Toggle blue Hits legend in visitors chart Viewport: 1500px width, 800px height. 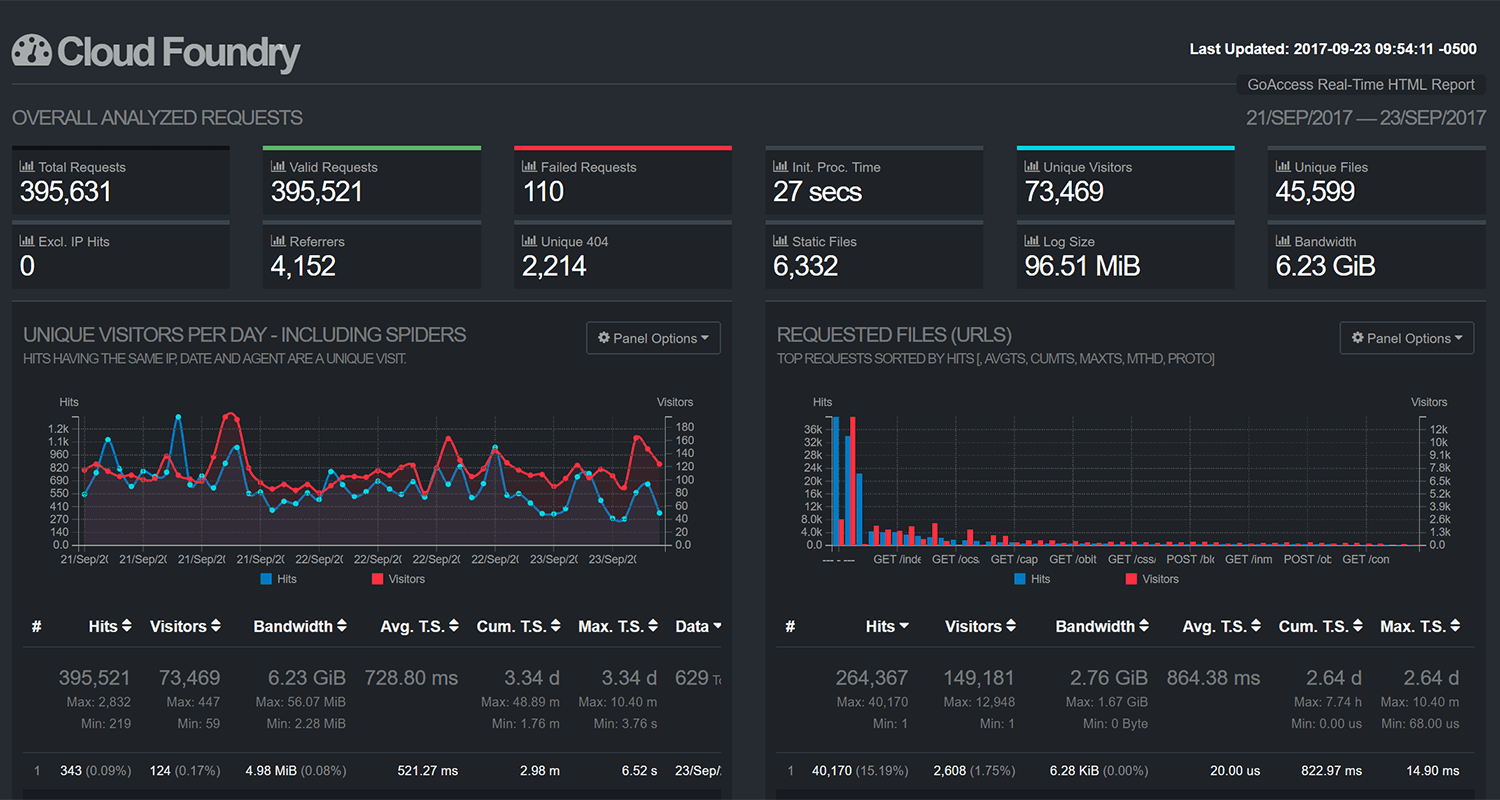(278, 579)
